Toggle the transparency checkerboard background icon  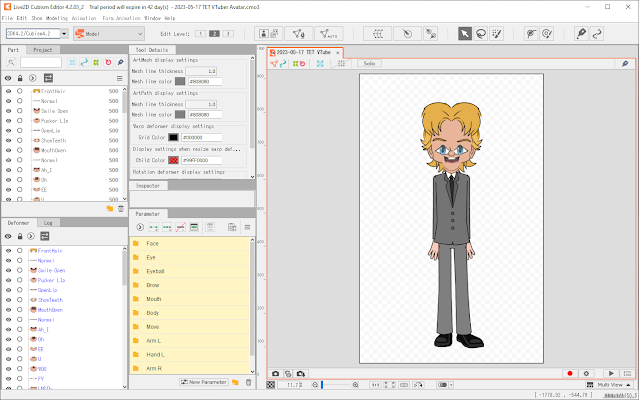point(271,385)
